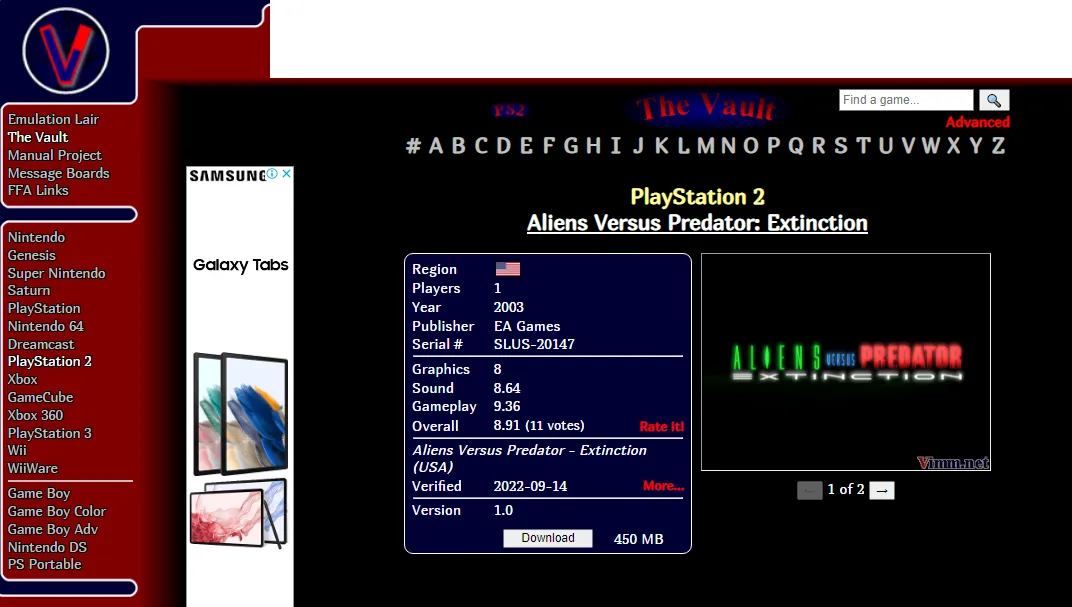The width and height of the screenshot is (1072, 607).
Task: Click the PS2 logo in the header
Action: 509,110
